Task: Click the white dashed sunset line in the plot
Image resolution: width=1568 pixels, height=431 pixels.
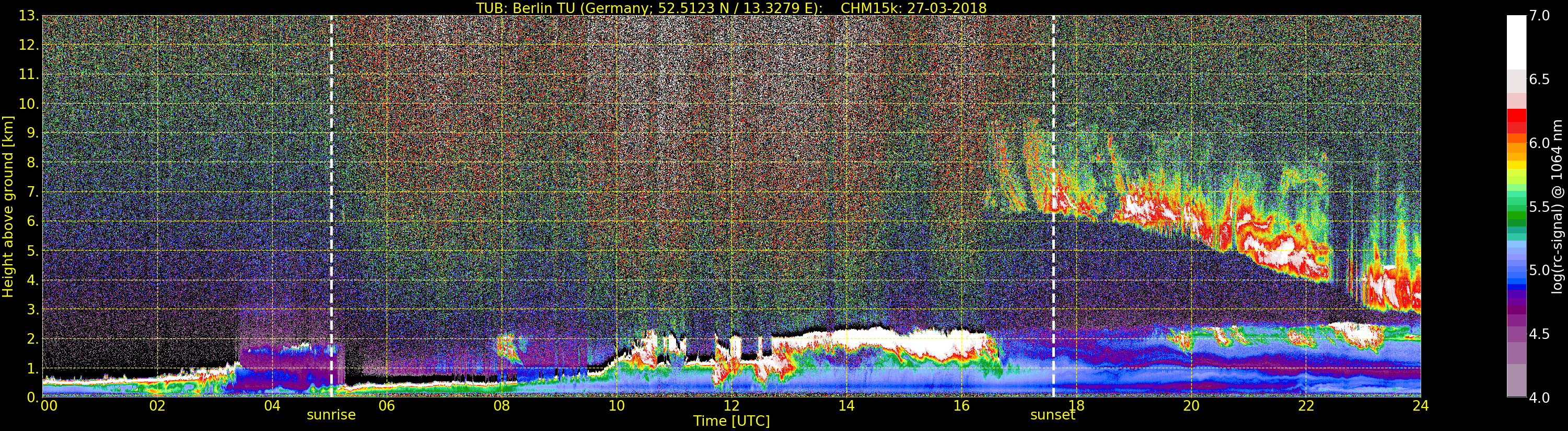Action: click(x=1053, y=207)
